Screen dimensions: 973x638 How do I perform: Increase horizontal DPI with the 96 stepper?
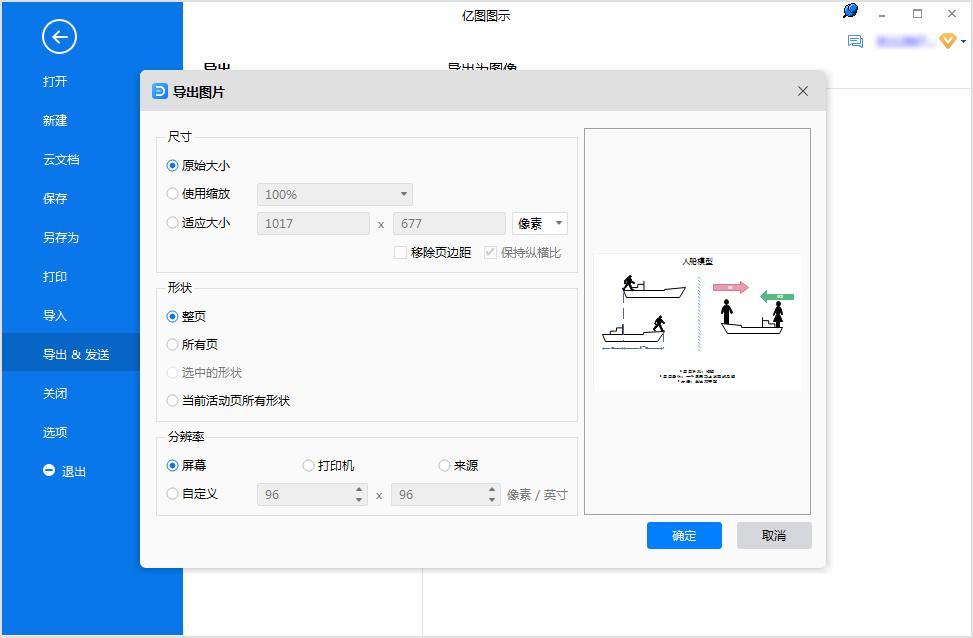click(358, 489)
